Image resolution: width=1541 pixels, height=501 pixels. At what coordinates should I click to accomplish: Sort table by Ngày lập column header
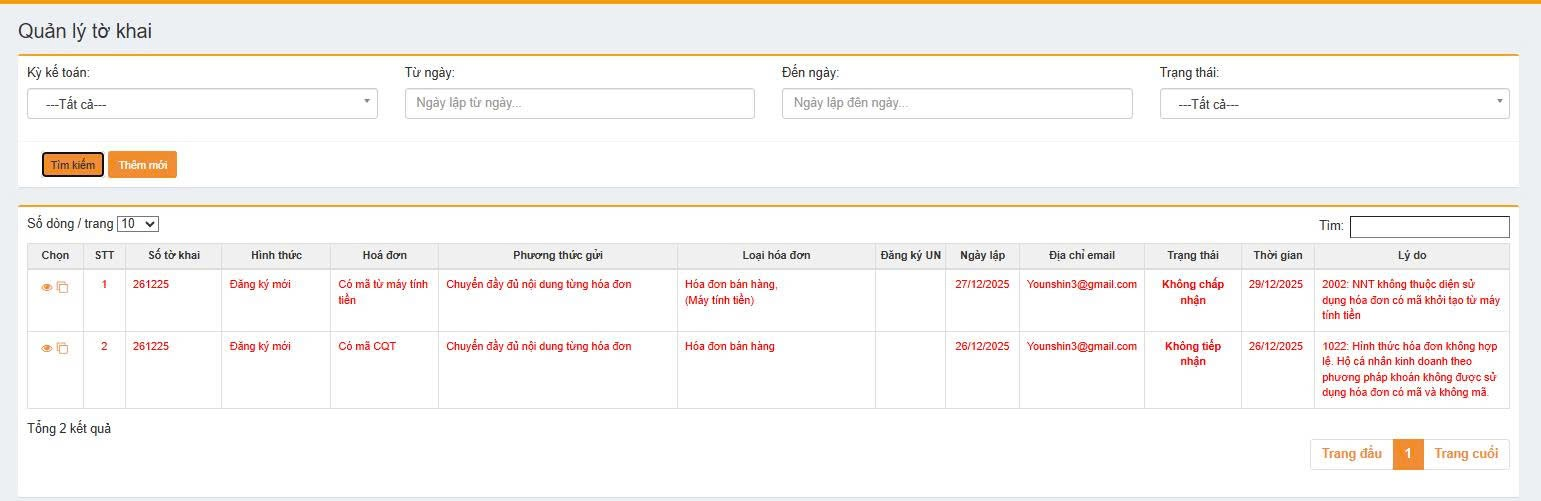point(983,256)
